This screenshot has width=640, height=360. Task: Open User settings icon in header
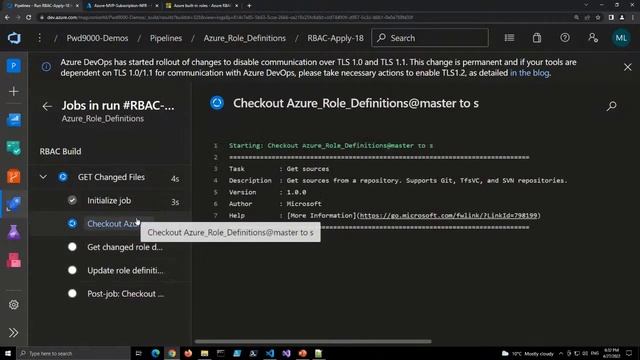coord(593,38)
